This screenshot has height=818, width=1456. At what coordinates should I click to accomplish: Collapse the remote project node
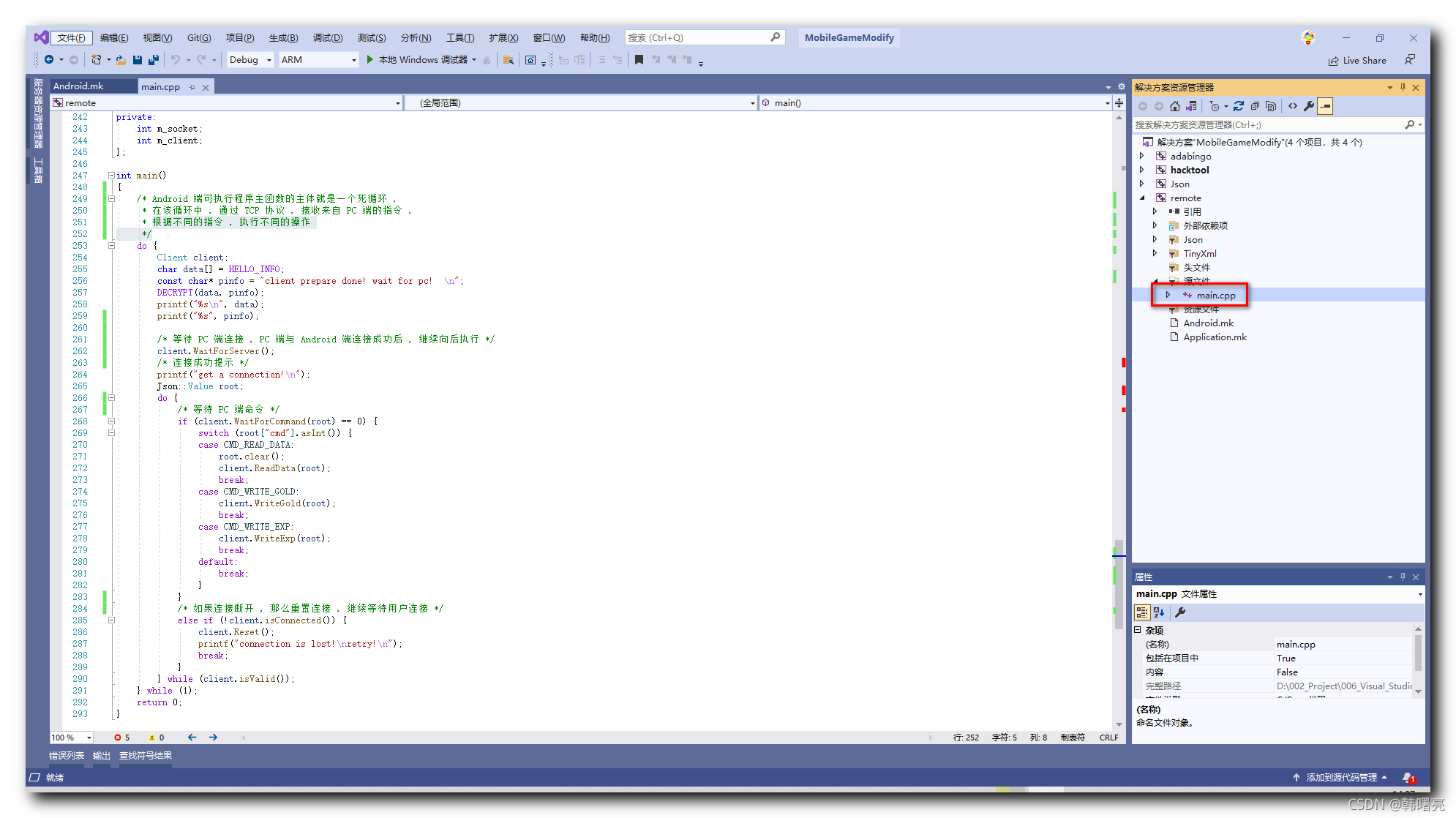point(1142,198)
